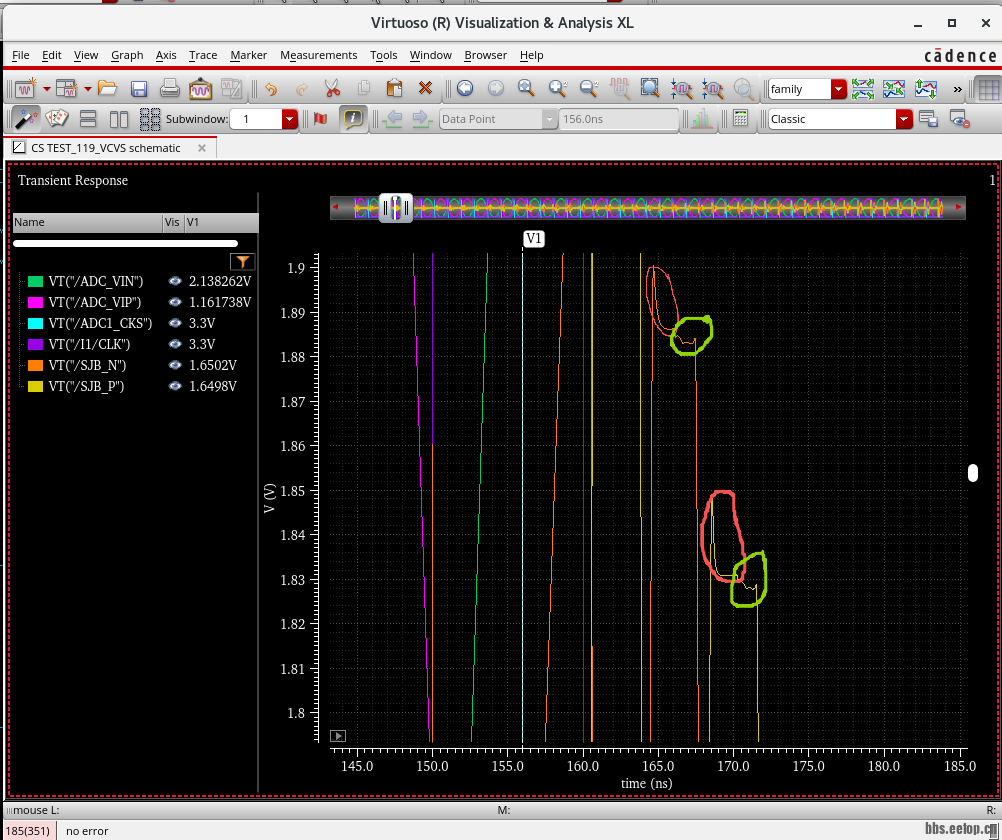Open the 'Classic' workspace dropdown
This screenshot has width=1002, height=840.
904,119
